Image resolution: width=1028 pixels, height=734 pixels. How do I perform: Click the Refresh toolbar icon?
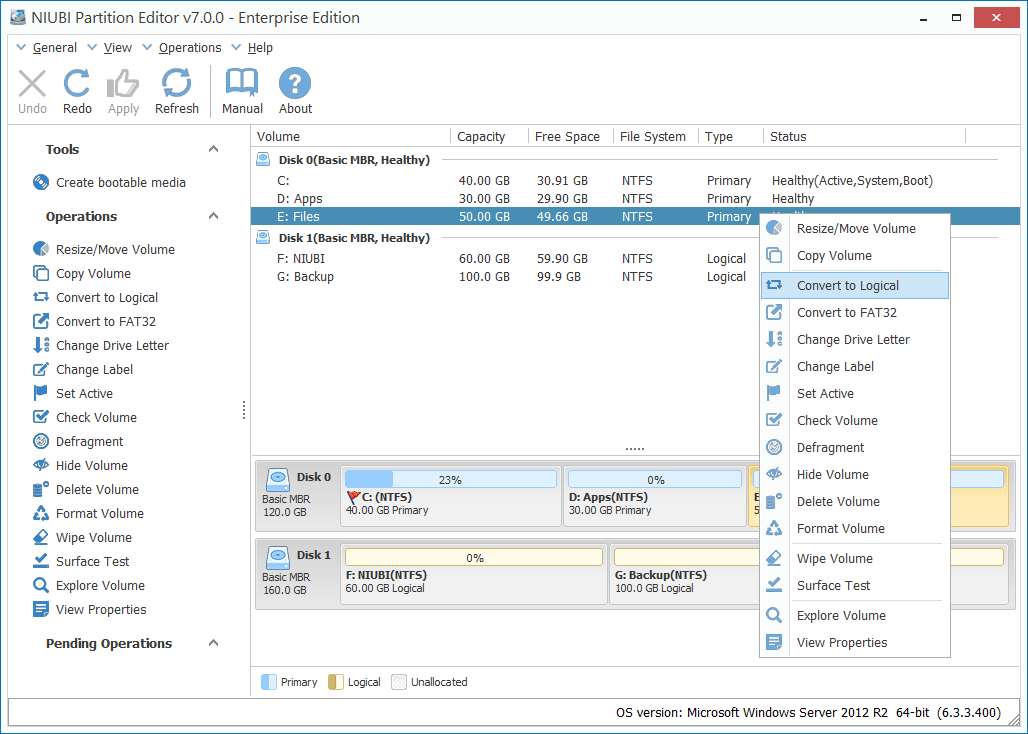176,84
